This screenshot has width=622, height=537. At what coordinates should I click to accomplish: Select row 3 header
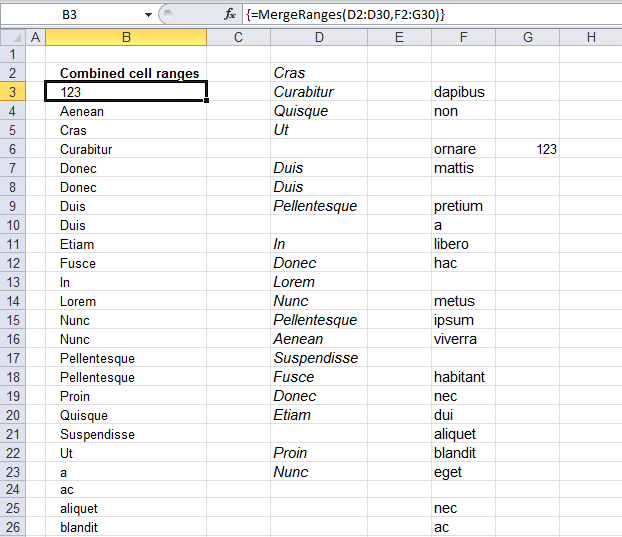coord(13,92)
